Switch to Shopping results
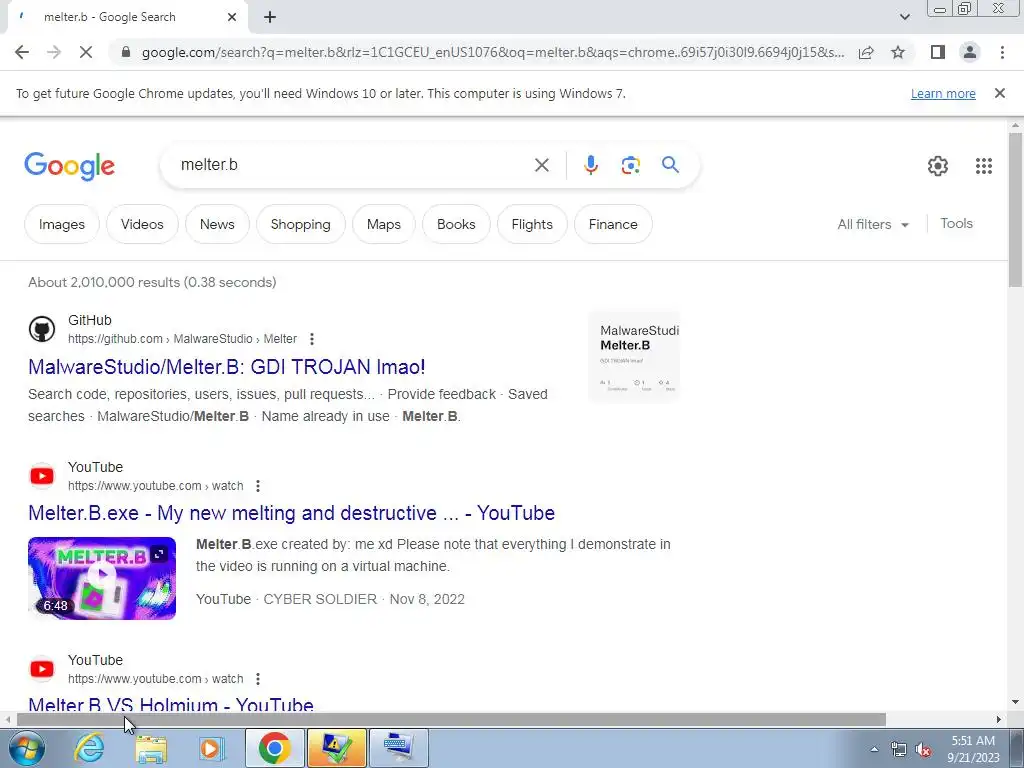The height and width of the screenshot is (768, 1024). pos(300,224)
